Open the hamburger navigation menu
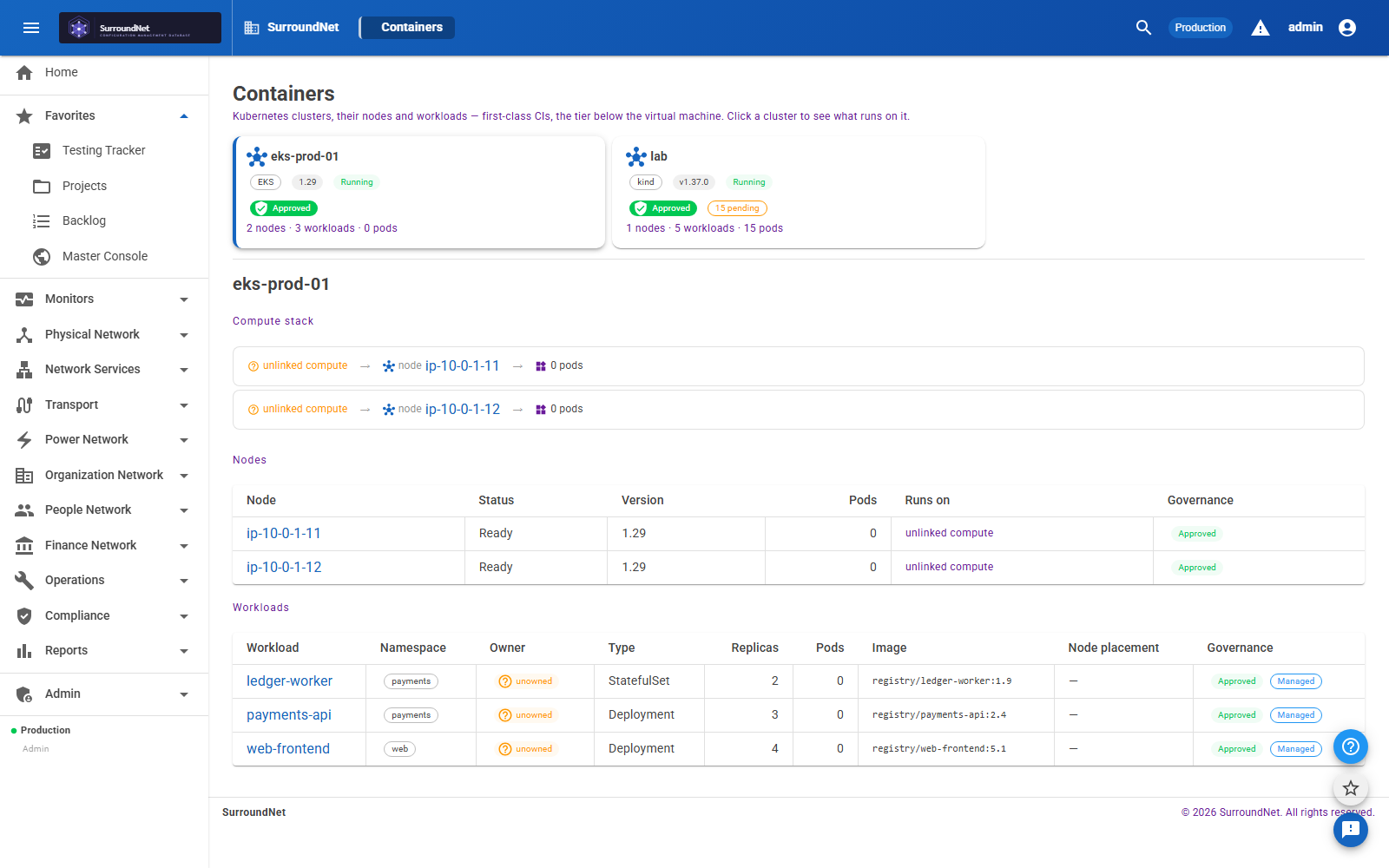This screenshot has height=868, width=1389. tap(31, 28)
